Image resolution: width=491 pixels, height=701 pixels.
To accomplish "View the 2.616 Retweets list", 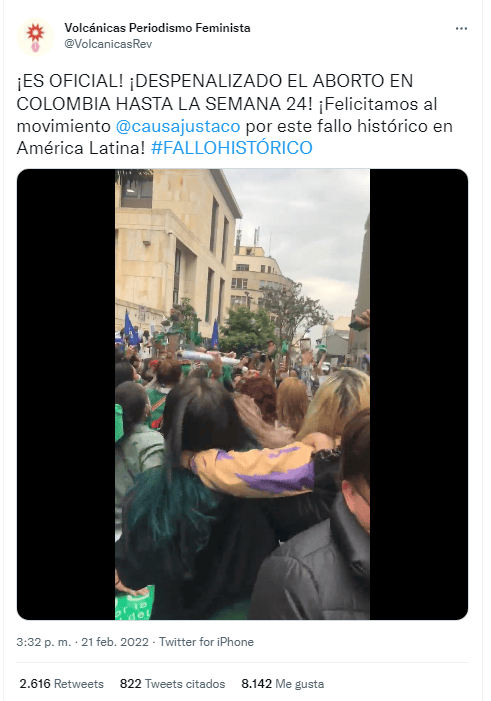I will pos(61,684).
